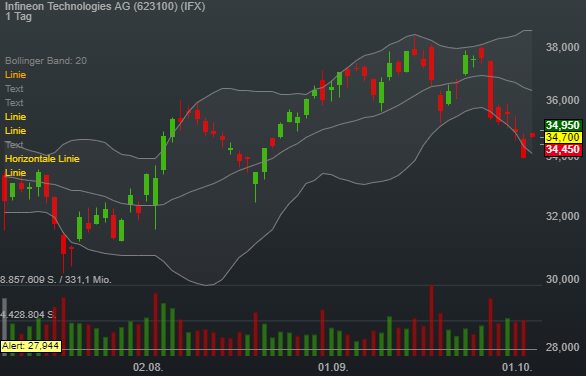Click the 36,000 price axis label

coord(562,100)
